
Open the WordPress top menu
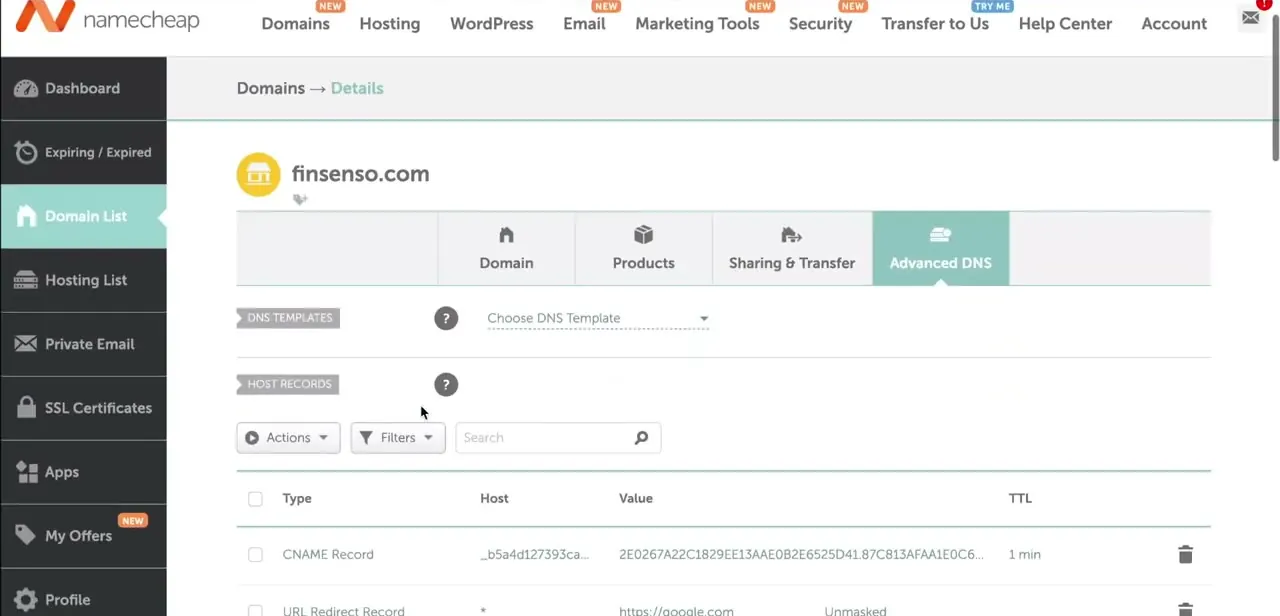point(491,23)
